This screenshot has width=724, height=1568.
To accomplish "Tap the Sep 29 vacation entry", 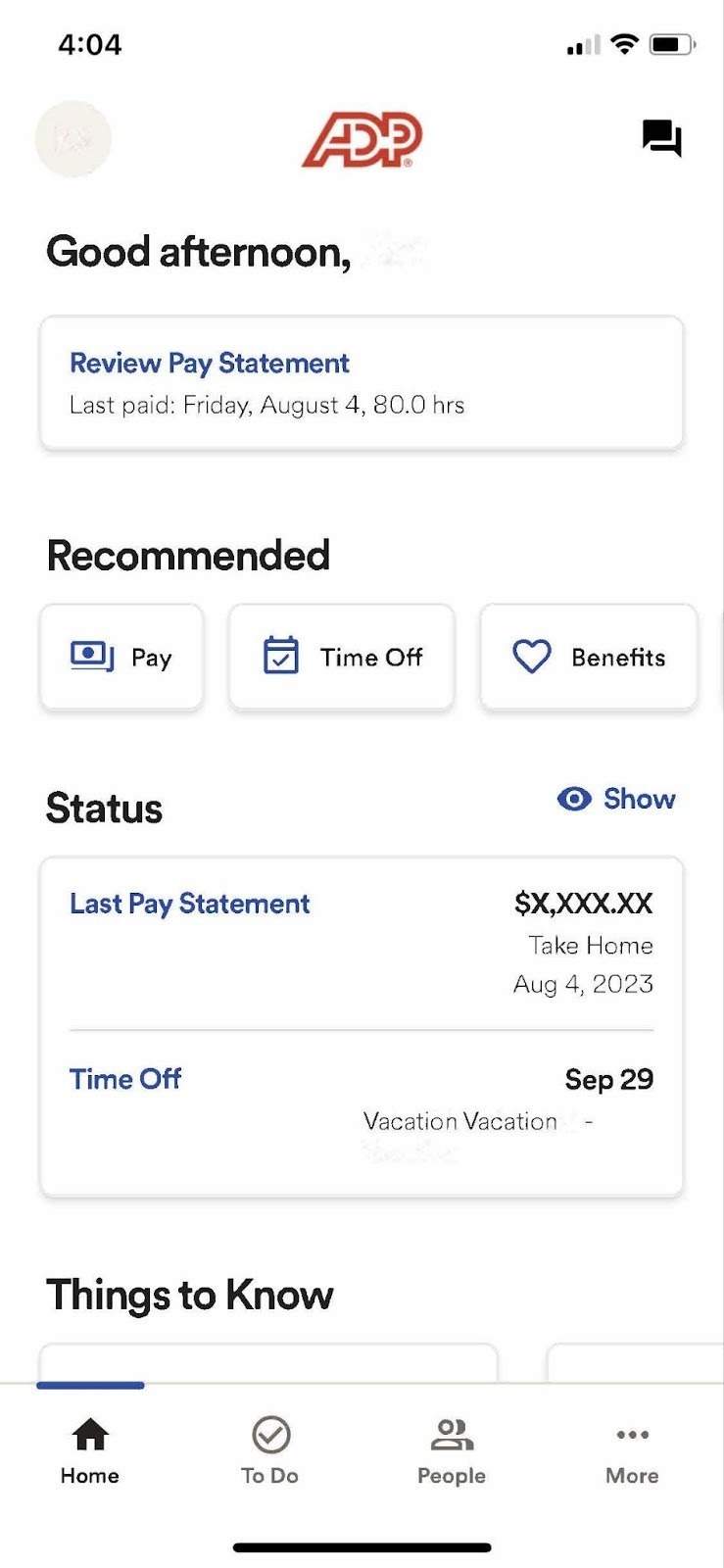I will (x=608, y=1079).
